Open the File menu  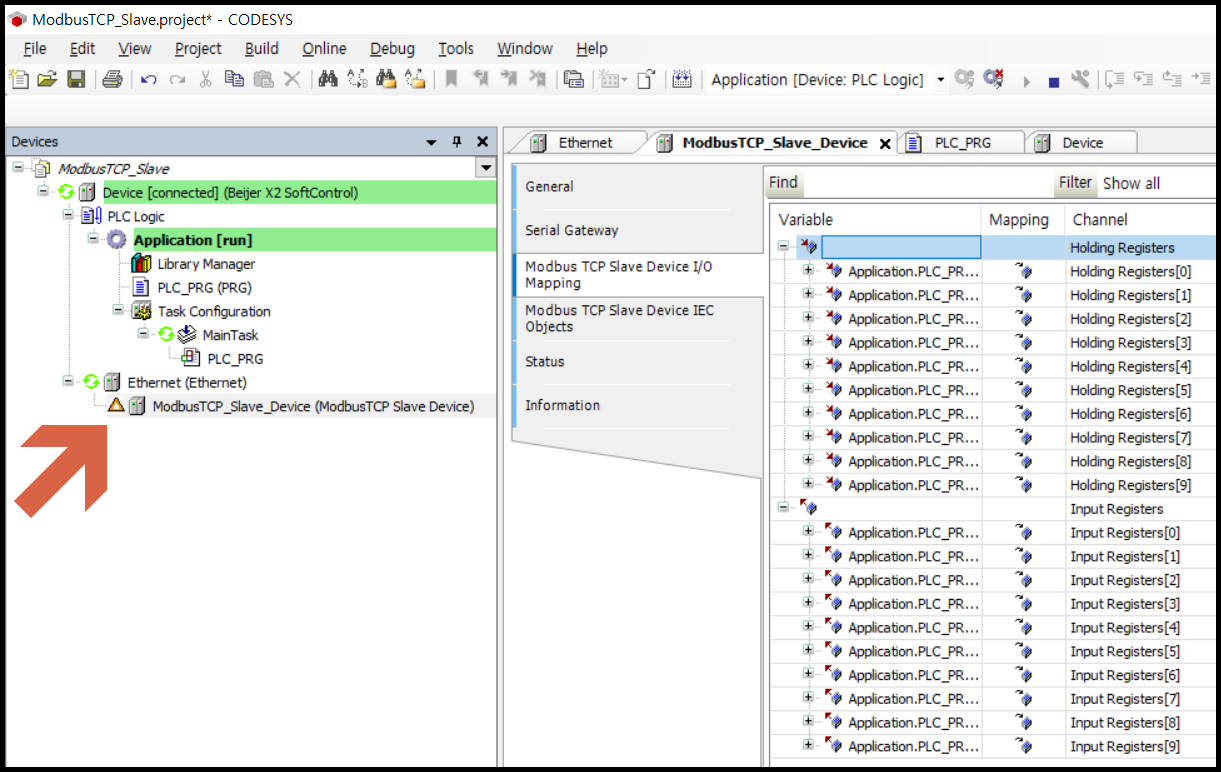pos(35,48)
